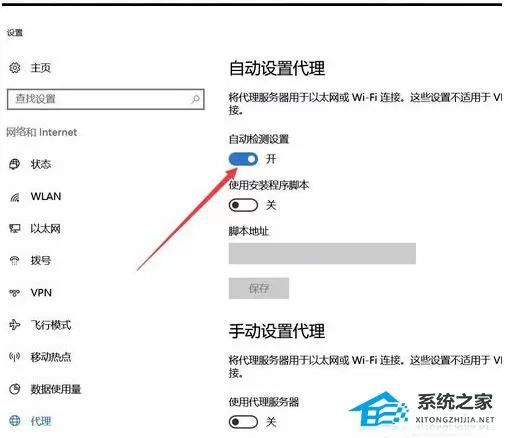
Task: Open the 状态 status globe icon
Action: (x=15, y=164)
